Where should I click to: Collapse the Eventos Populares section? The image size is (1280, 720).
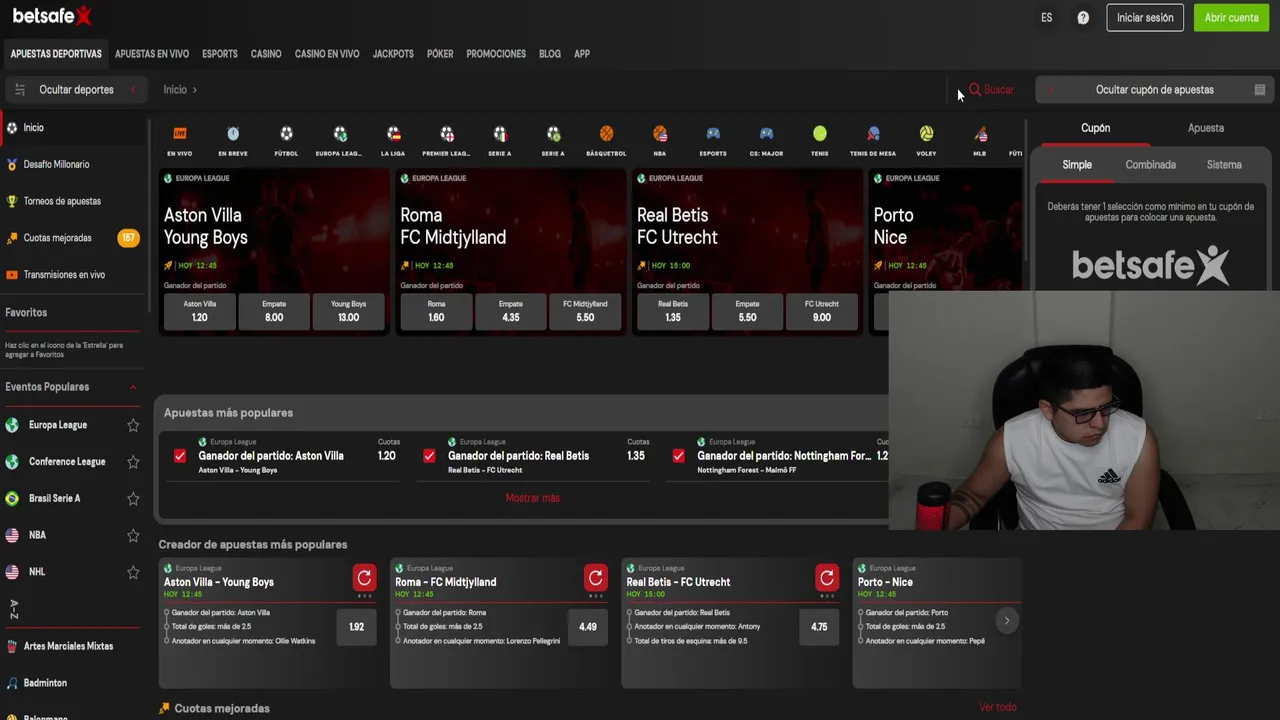click(x=133, y=387)
